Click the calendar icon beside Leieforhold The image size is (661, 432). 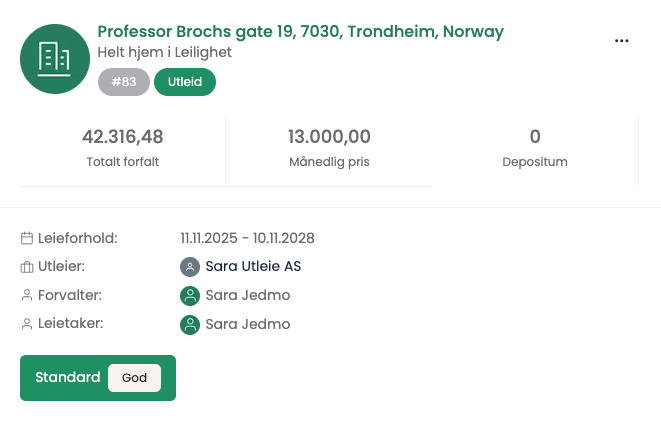(x=27, y=238)
